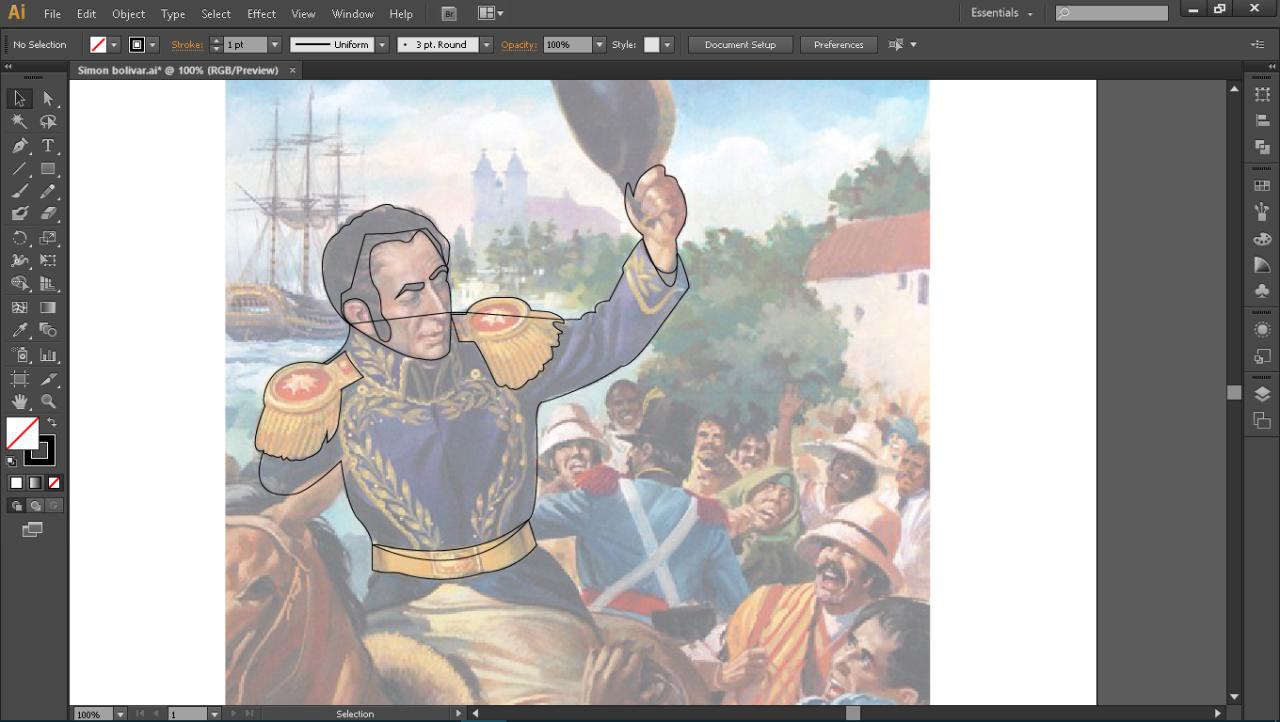Pick the Pen tool
Image resolution: width=1280 pixels, height=722 pixels.
19,146
